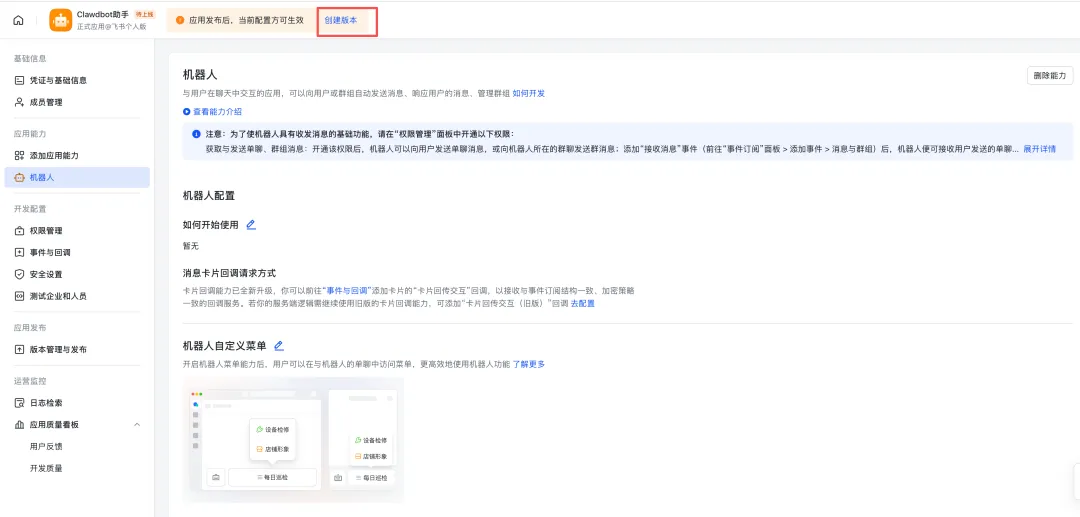Open 成员管理 in the sidebar

point(45,102)
